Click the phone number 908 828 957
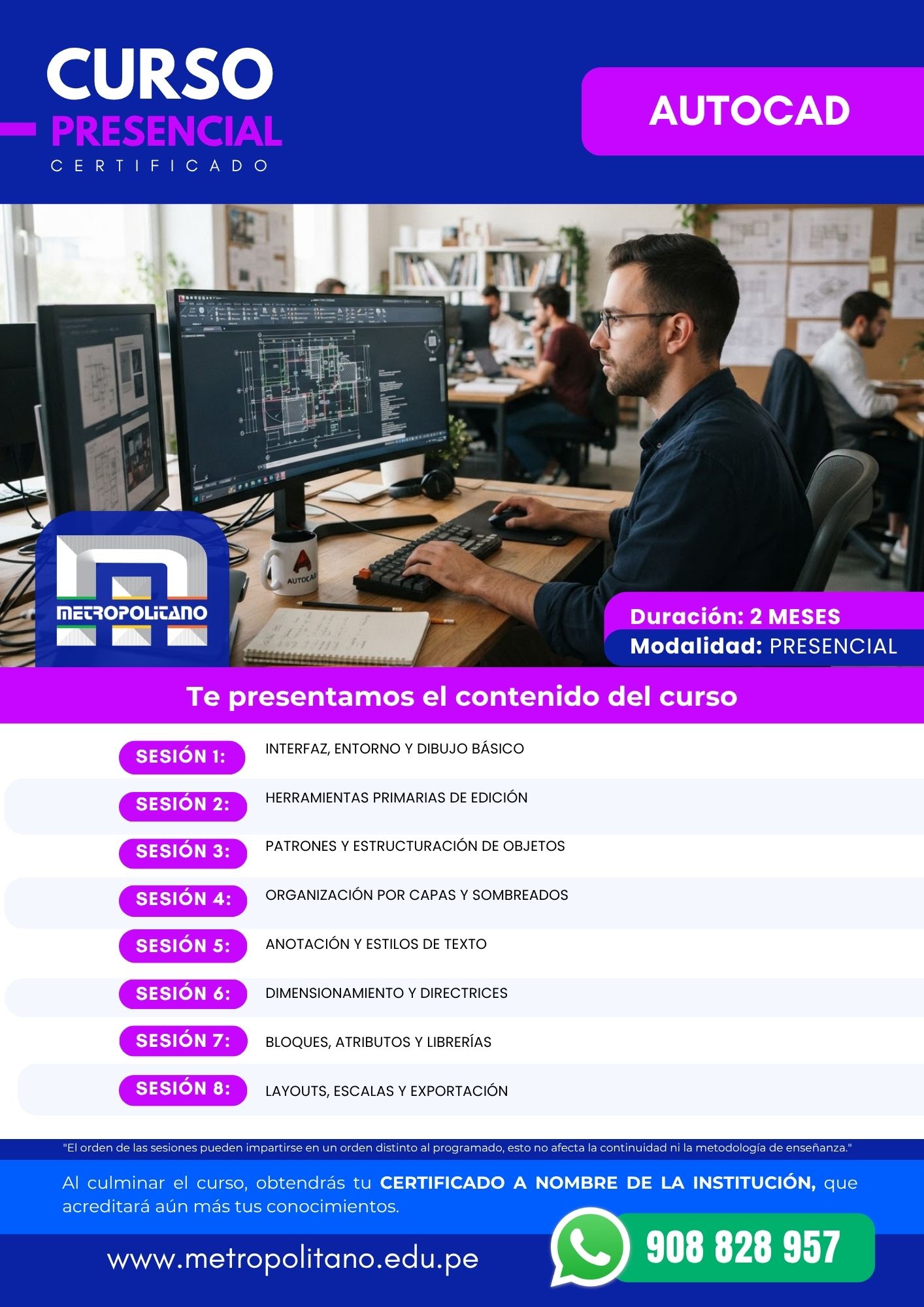 743,1248
